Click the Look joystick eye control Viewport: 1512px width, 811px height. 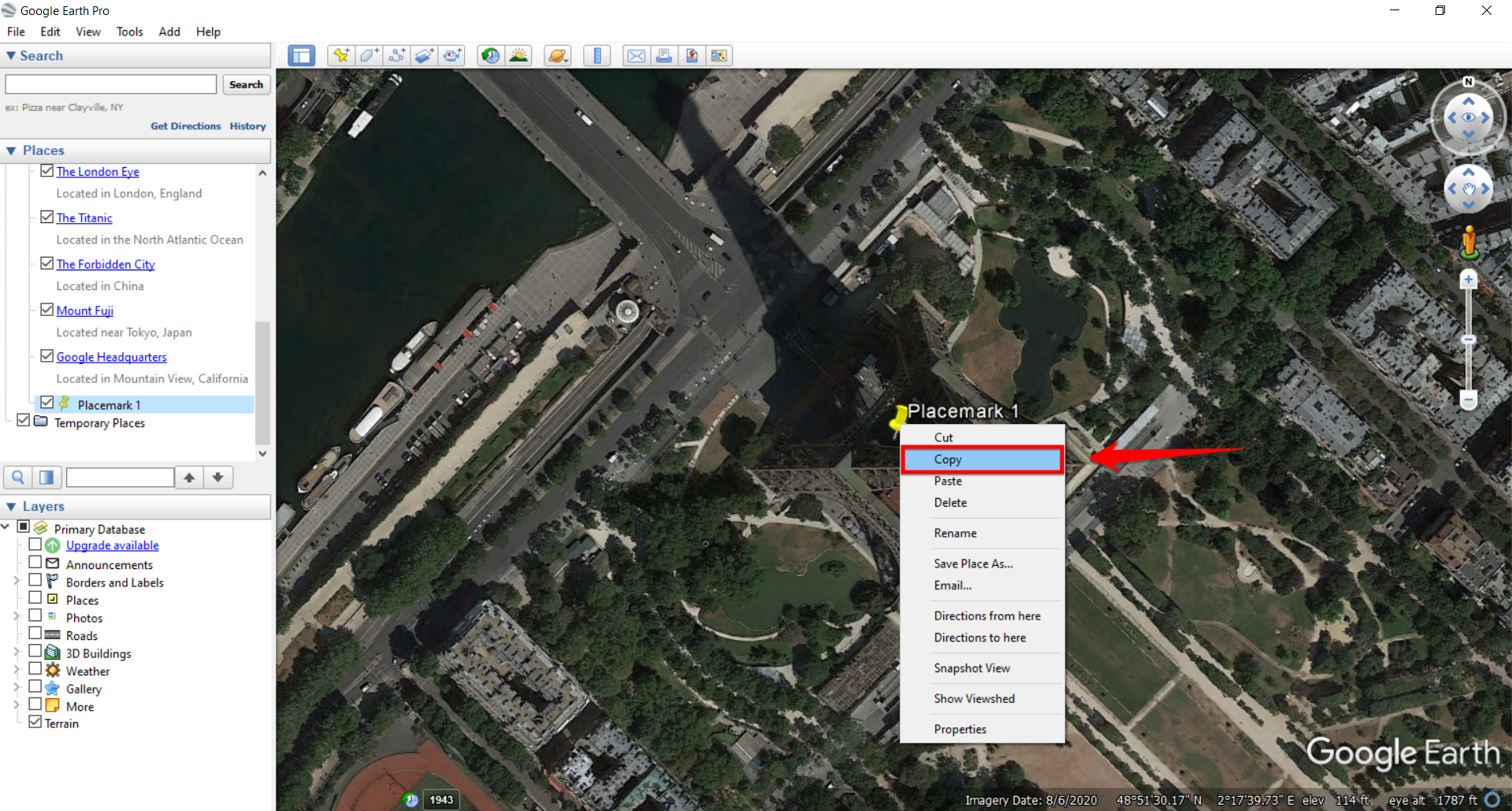1468,117
